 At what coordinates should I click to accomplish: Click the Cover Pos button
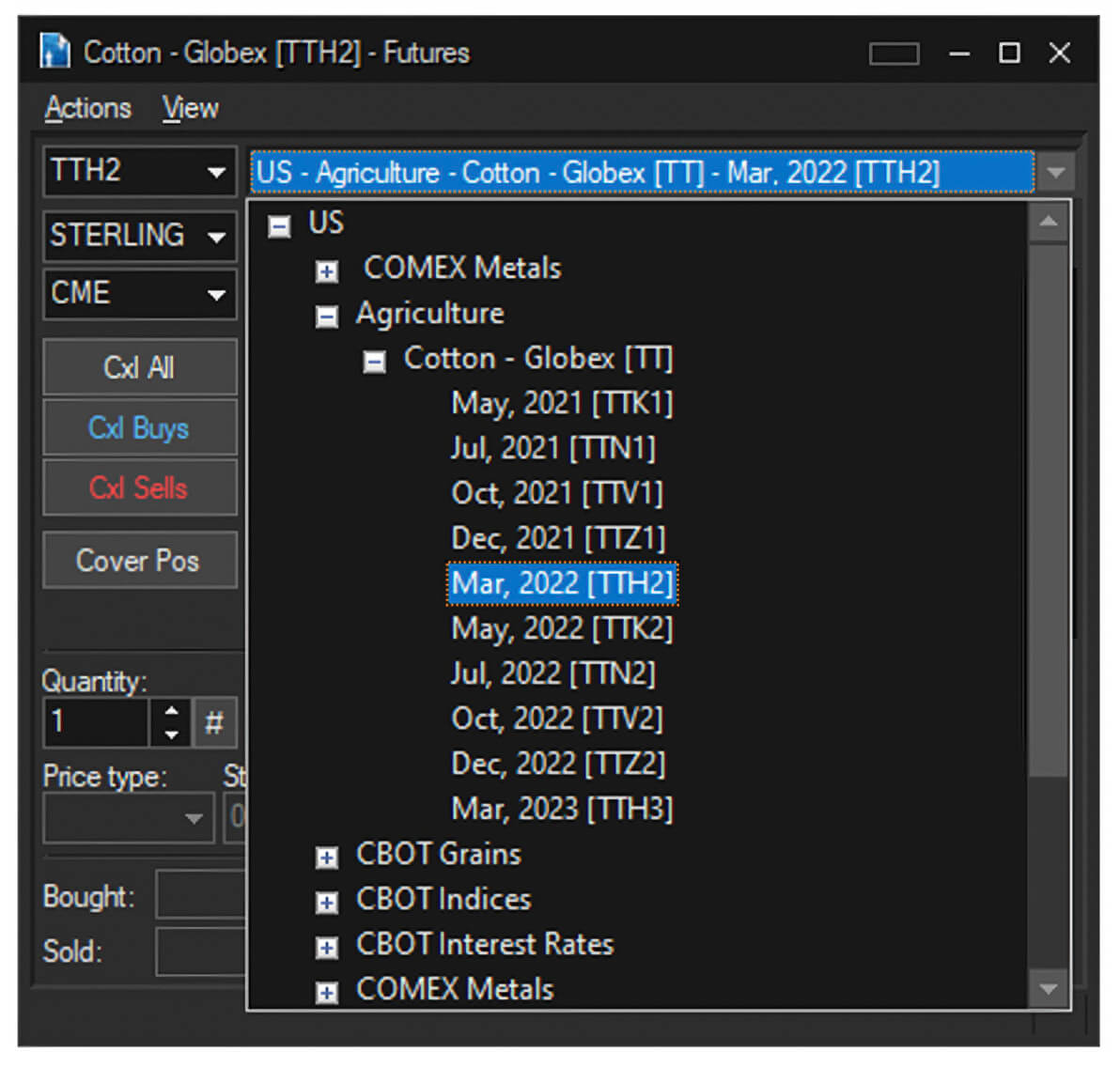click(x=140, y=561)
